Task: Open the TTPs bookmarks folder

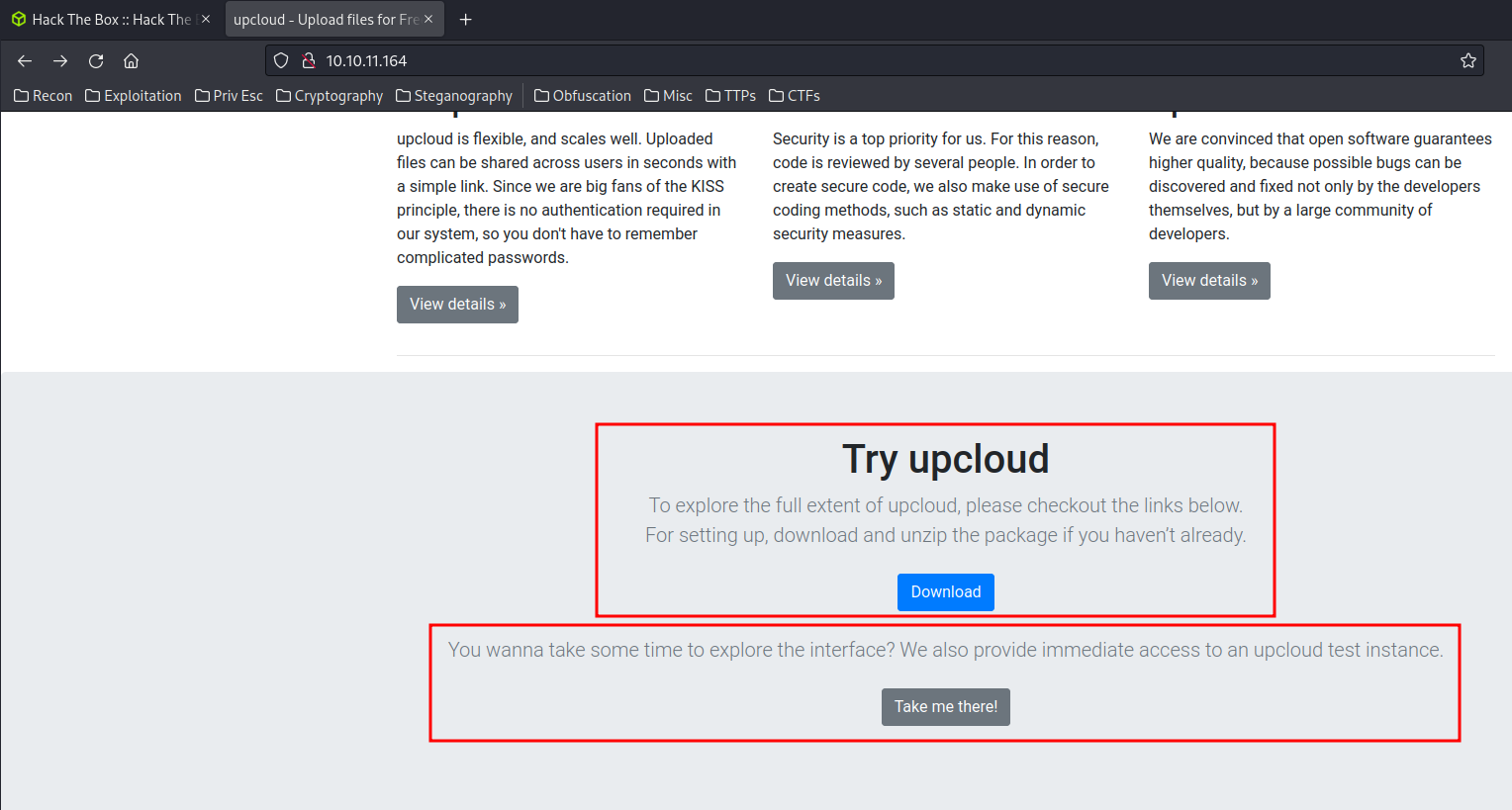Action: pyautogui.click(x=730, y=96)
